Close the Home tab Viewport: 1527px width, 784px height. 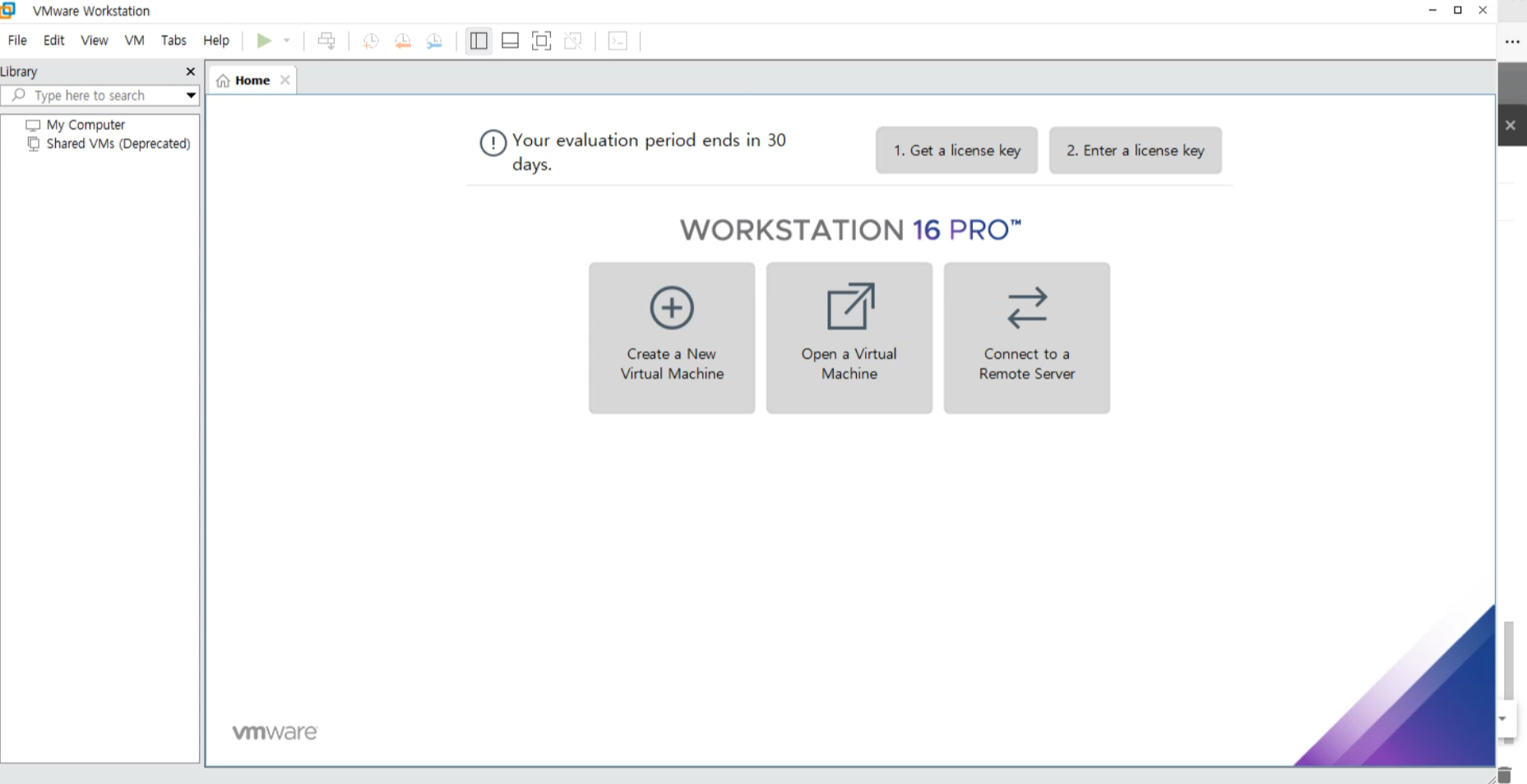point(285,80)
